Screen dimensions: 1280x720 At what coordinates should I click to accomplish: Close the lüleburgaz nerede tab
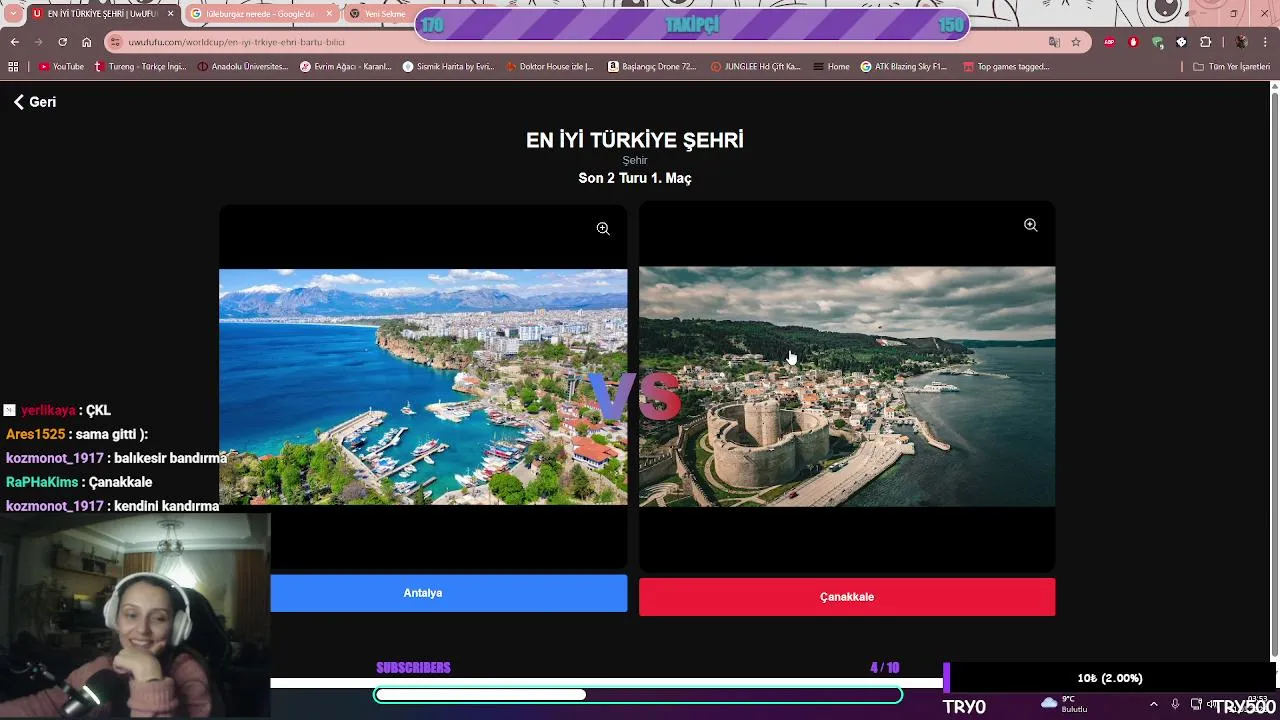click(x=329, y=14)
